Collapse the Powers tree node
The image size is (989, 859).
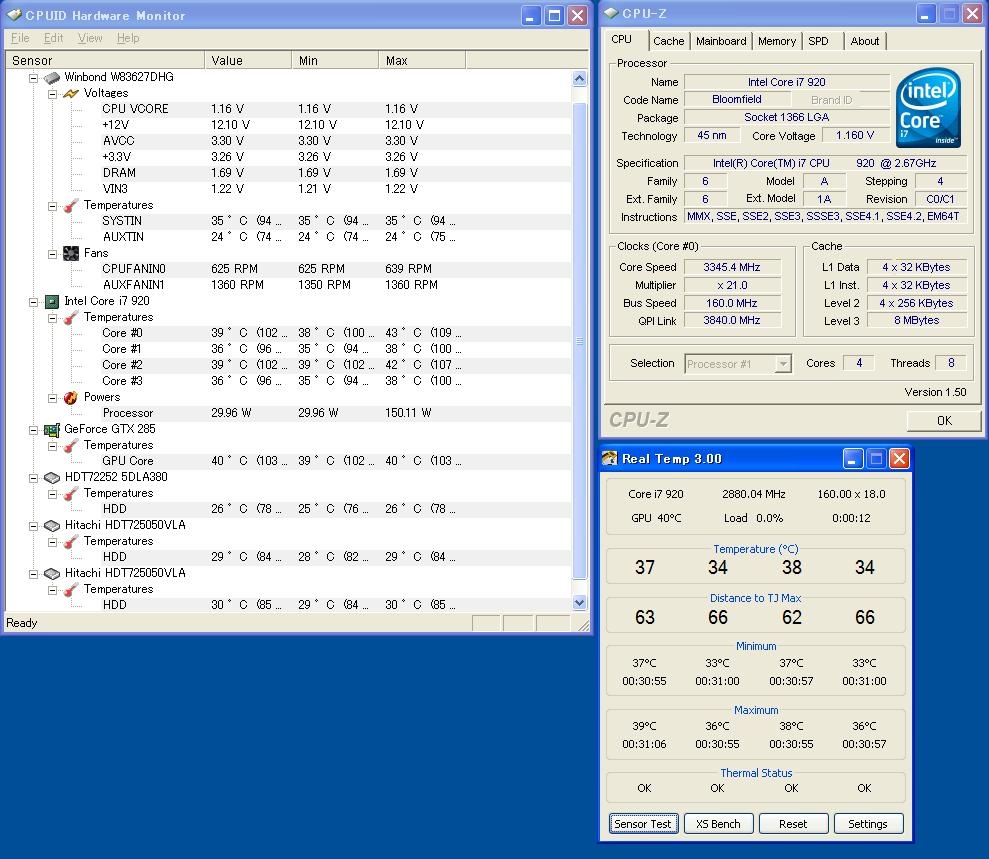[53, 398]
